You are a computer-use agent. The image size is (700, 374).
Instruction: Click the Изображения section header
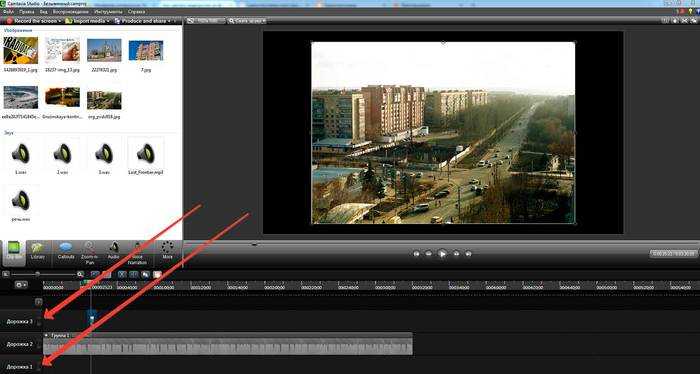[18, 30]
